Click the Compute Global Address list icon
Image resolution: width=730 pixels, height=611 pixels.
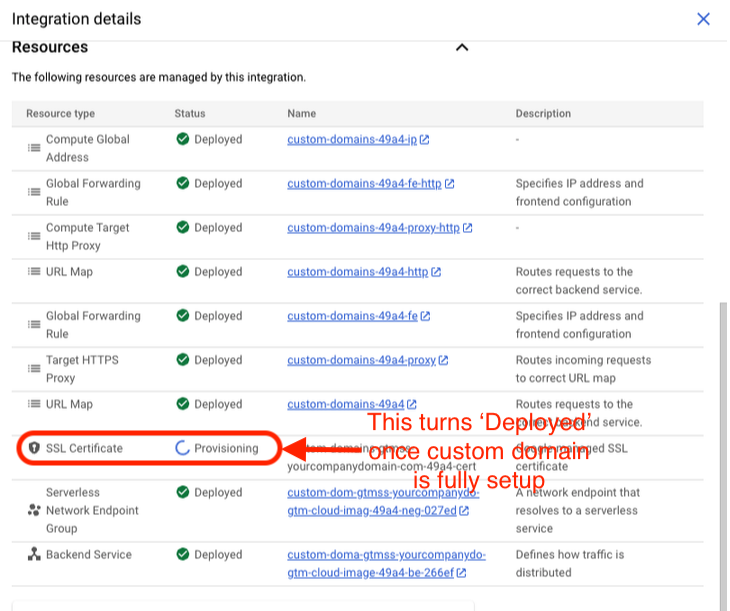pyautogui.click(x=34, y=148)
